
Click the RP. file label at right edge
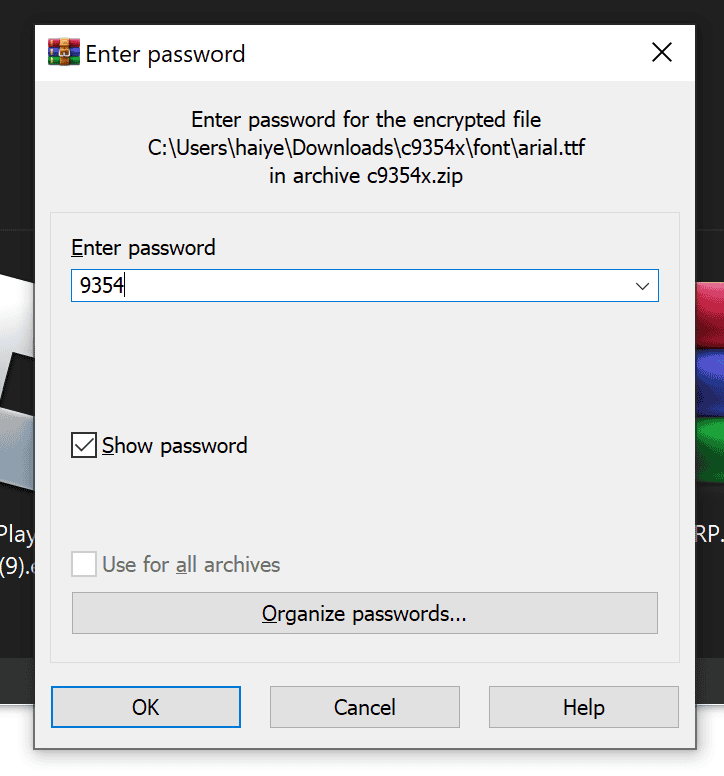[709, 534]
